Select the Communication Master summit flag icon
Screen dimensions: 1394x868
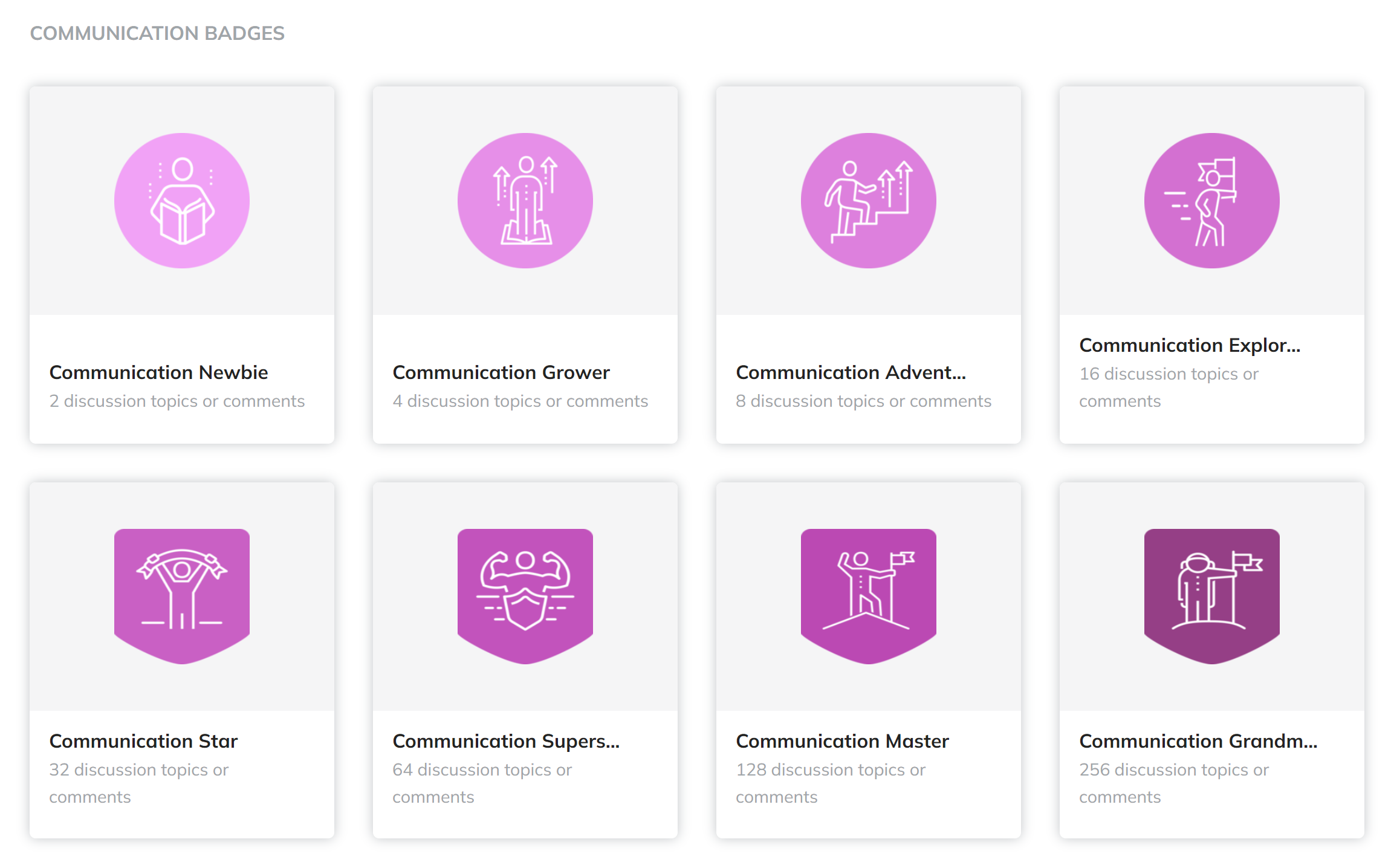click(869, 596)
